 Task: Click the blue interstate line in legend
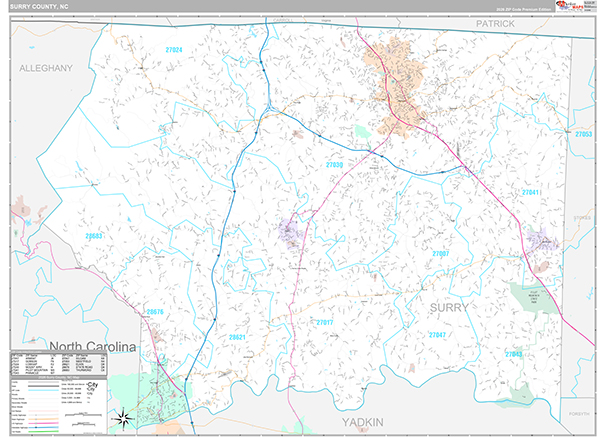pyautogui.click(x=43, y=427)
